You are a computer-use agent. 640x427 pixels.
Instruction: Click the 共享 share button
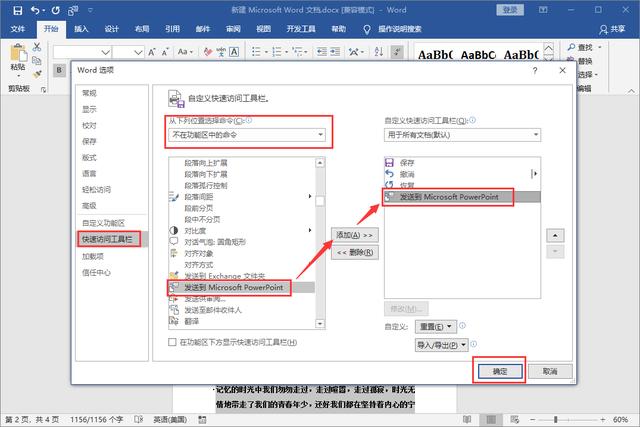coord(612,29)
